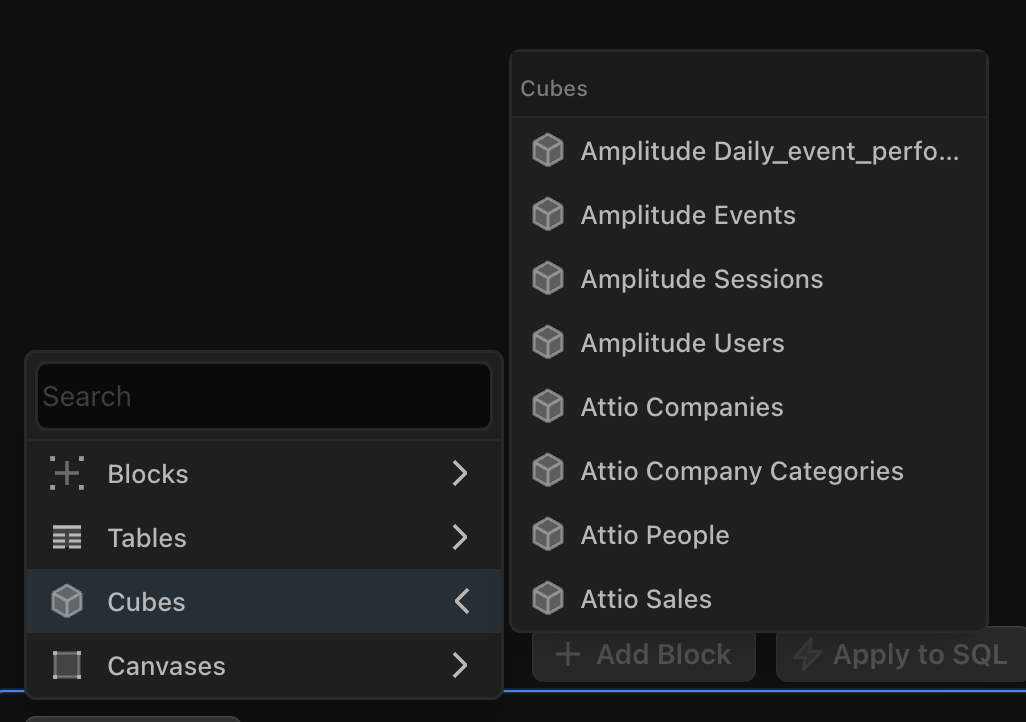Collapse the Cubes submenu chevron
Image resolution: width=1026 pixels, height=722 pixels.
462,602
